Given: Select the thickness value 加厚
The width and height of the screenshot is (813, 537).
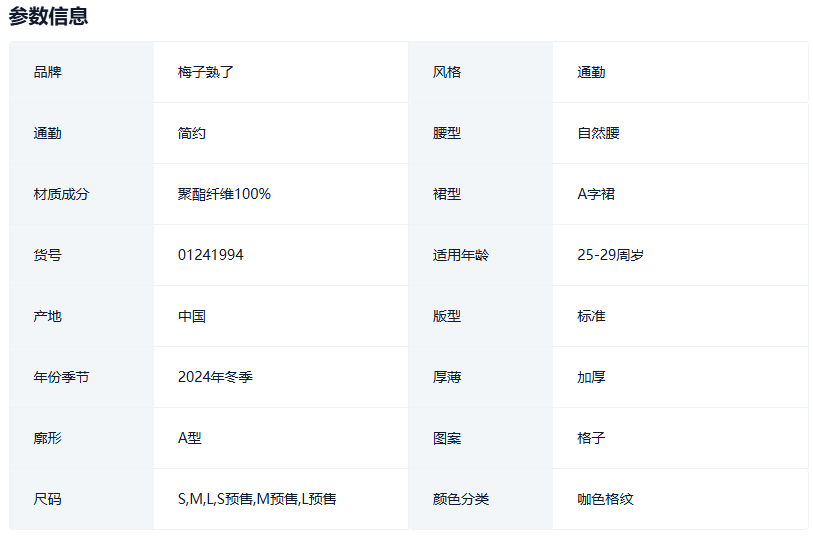Looking at the screenshot, I should click(591, 377).
